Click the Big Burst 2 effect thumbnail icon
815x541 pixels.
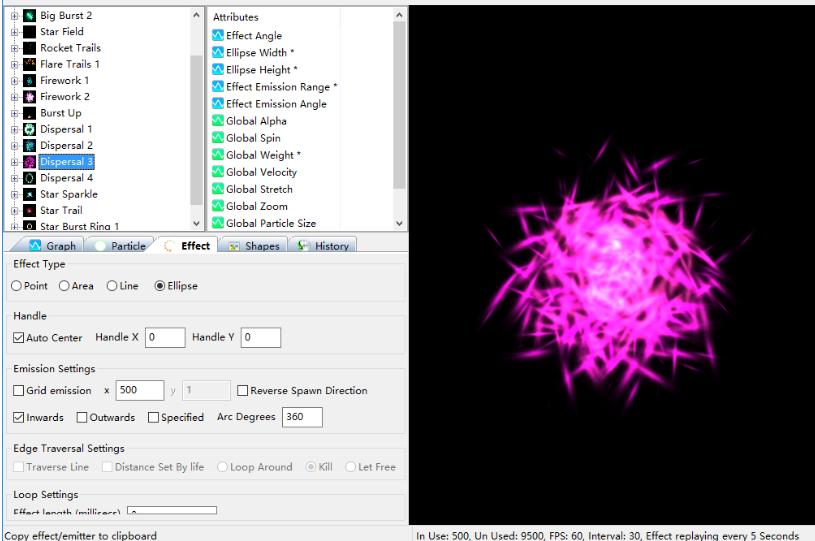(x=30, y=16)
